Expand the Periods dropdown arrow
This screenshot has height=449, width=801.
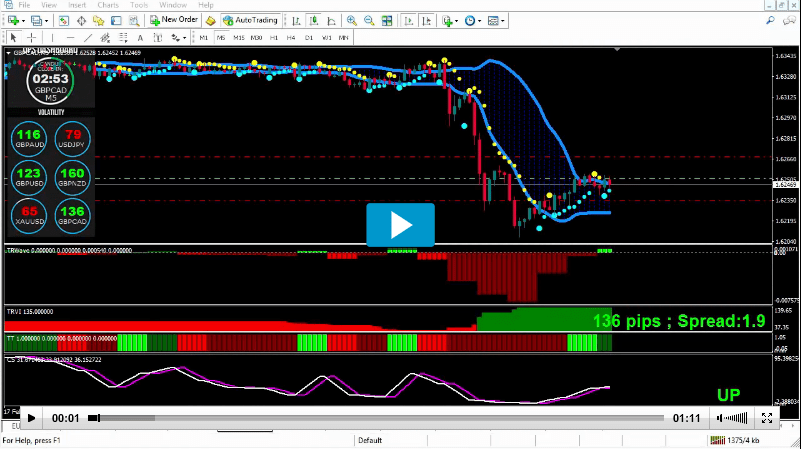pyautogui.click(x=479, y=21)
